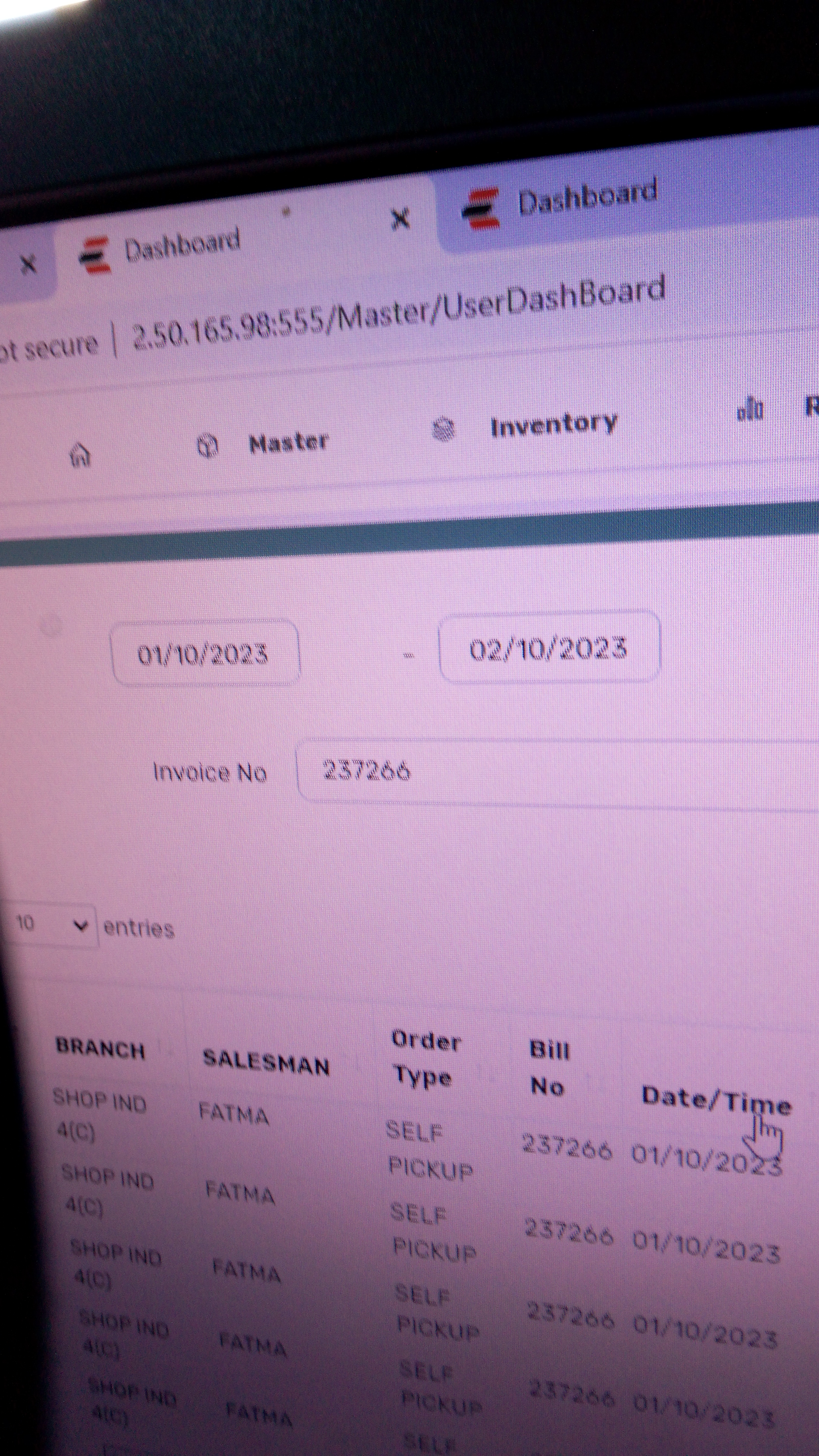Screen dimensions: 819x1456
Task: Close the leftmost browser tab
Action: (28, 265)
